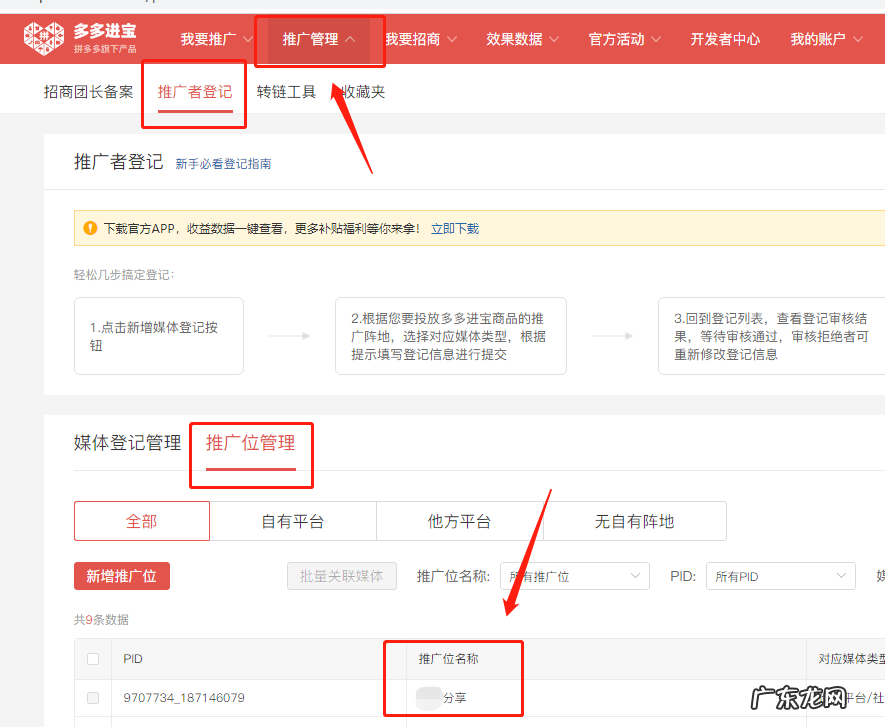
Task: Collapse the expanded 推广管理 menu
Action: (x=315, y=38)
